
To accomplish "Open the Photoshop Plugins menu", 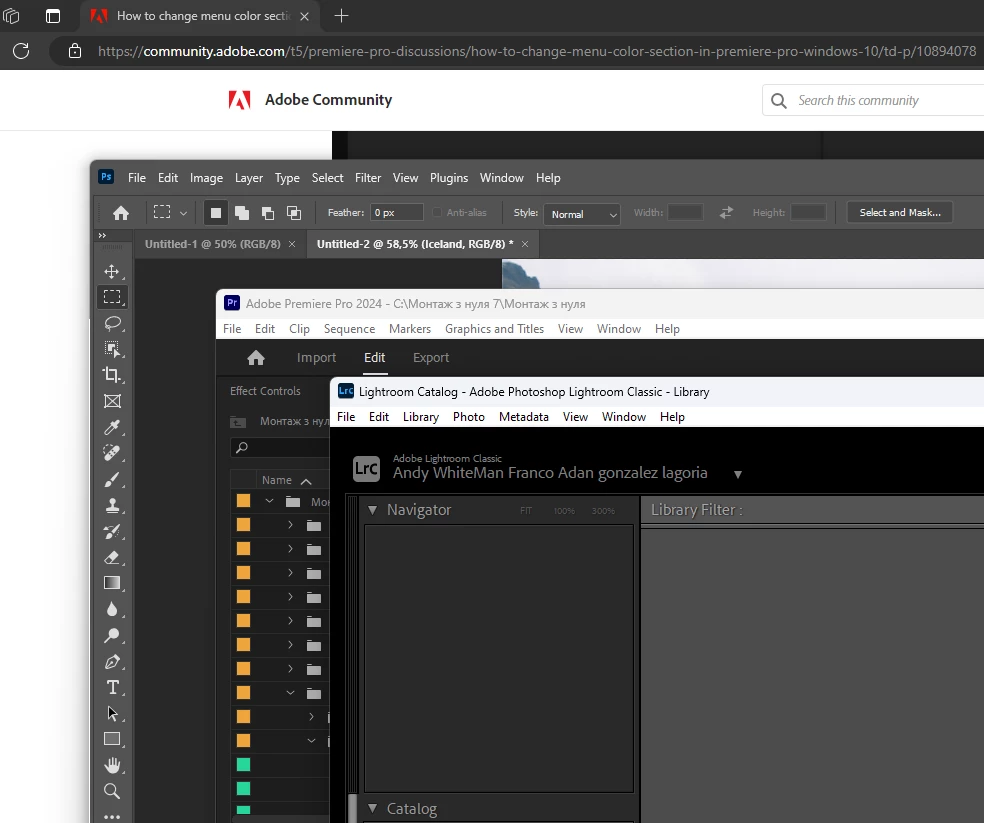I will 449,178.
